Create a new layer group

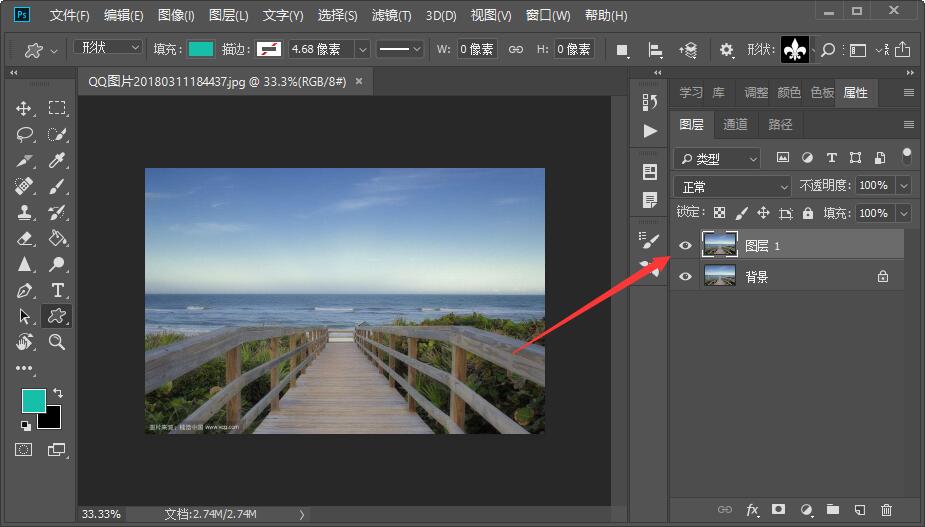832,509
